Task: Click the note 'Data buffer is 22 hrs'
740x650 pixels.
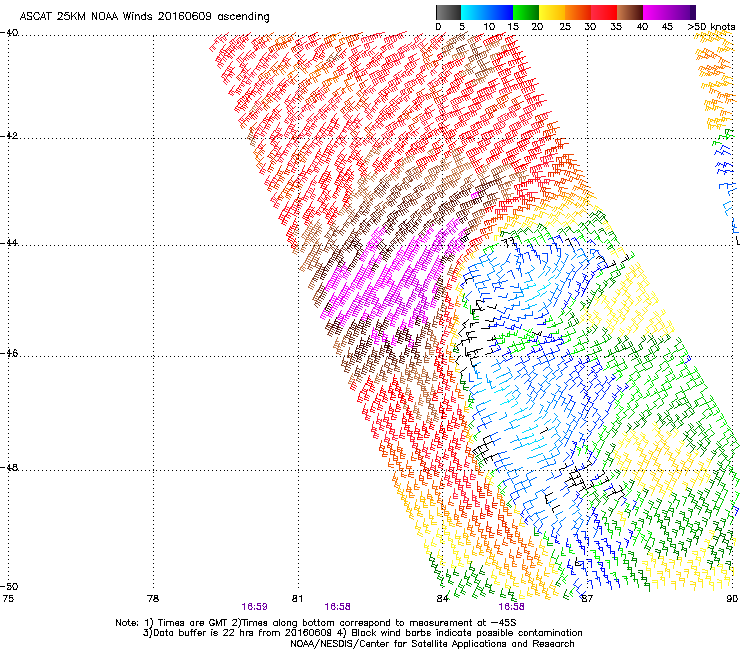Action: coord(204,633)
